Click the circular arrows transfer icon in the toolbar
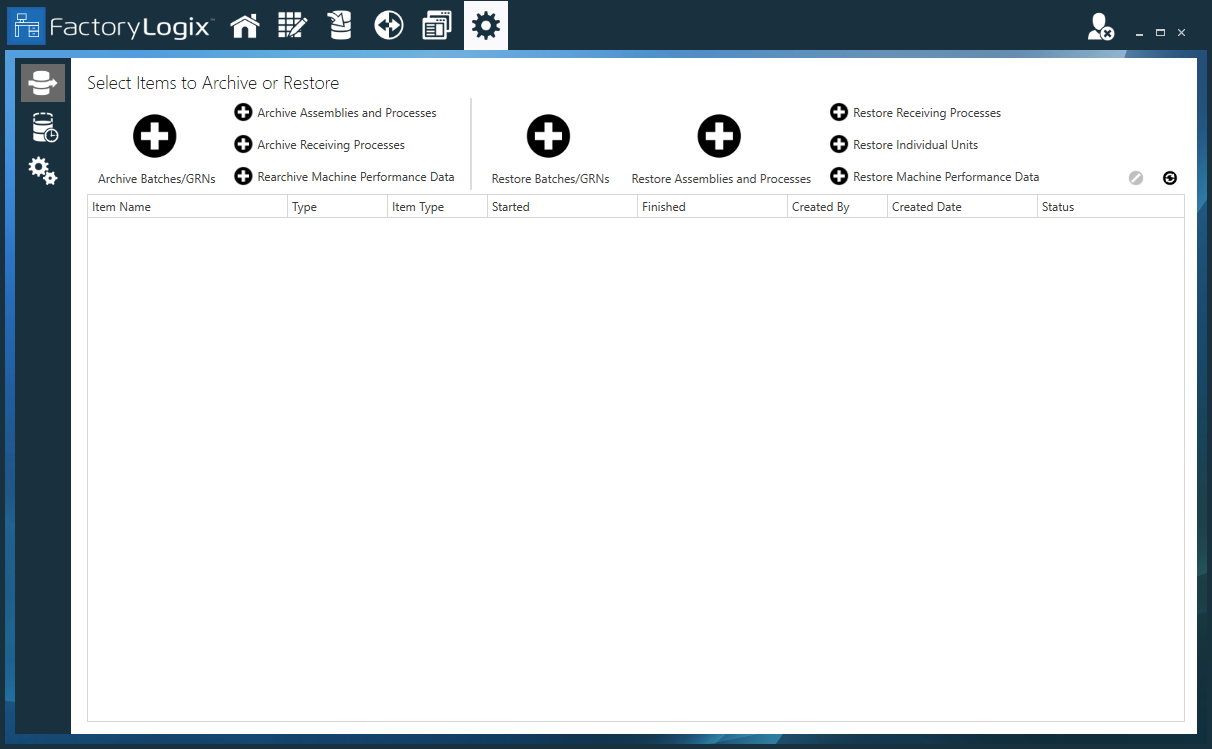 pos(388,25)
